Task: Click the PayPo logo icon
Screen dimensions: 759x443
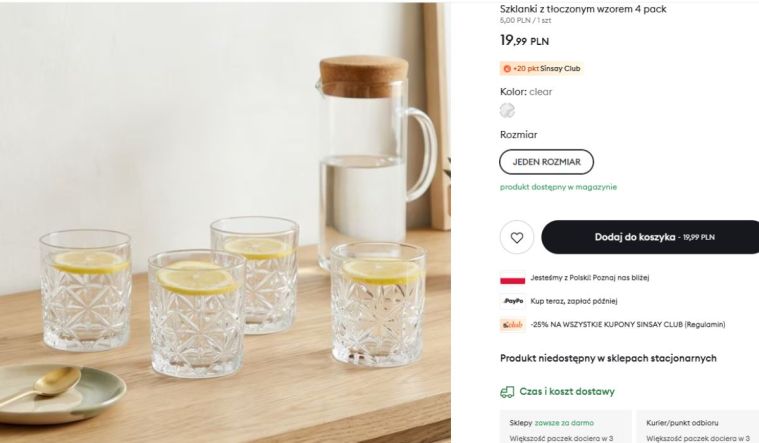Action: (512, 301)
